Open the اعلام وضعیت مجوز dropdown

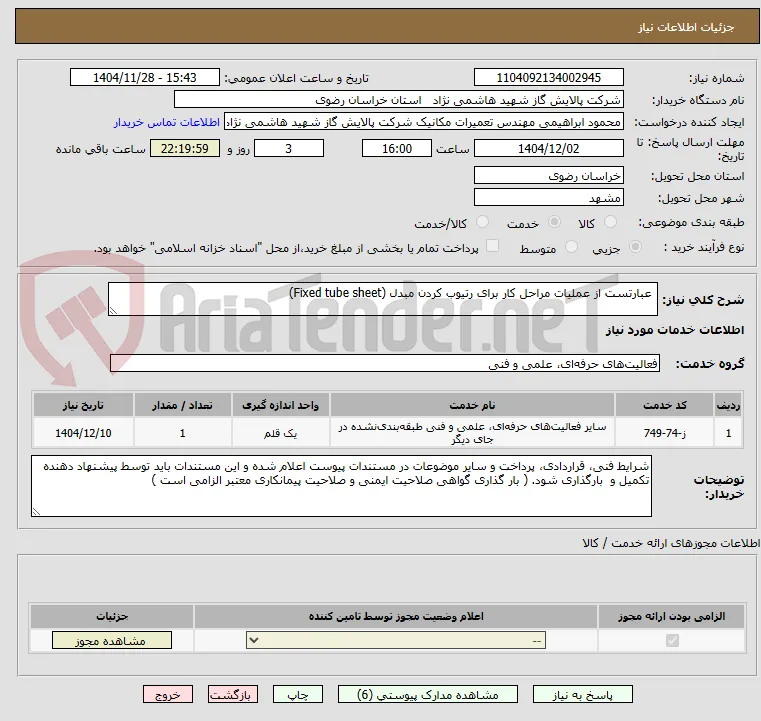click(x=396, y=640)
